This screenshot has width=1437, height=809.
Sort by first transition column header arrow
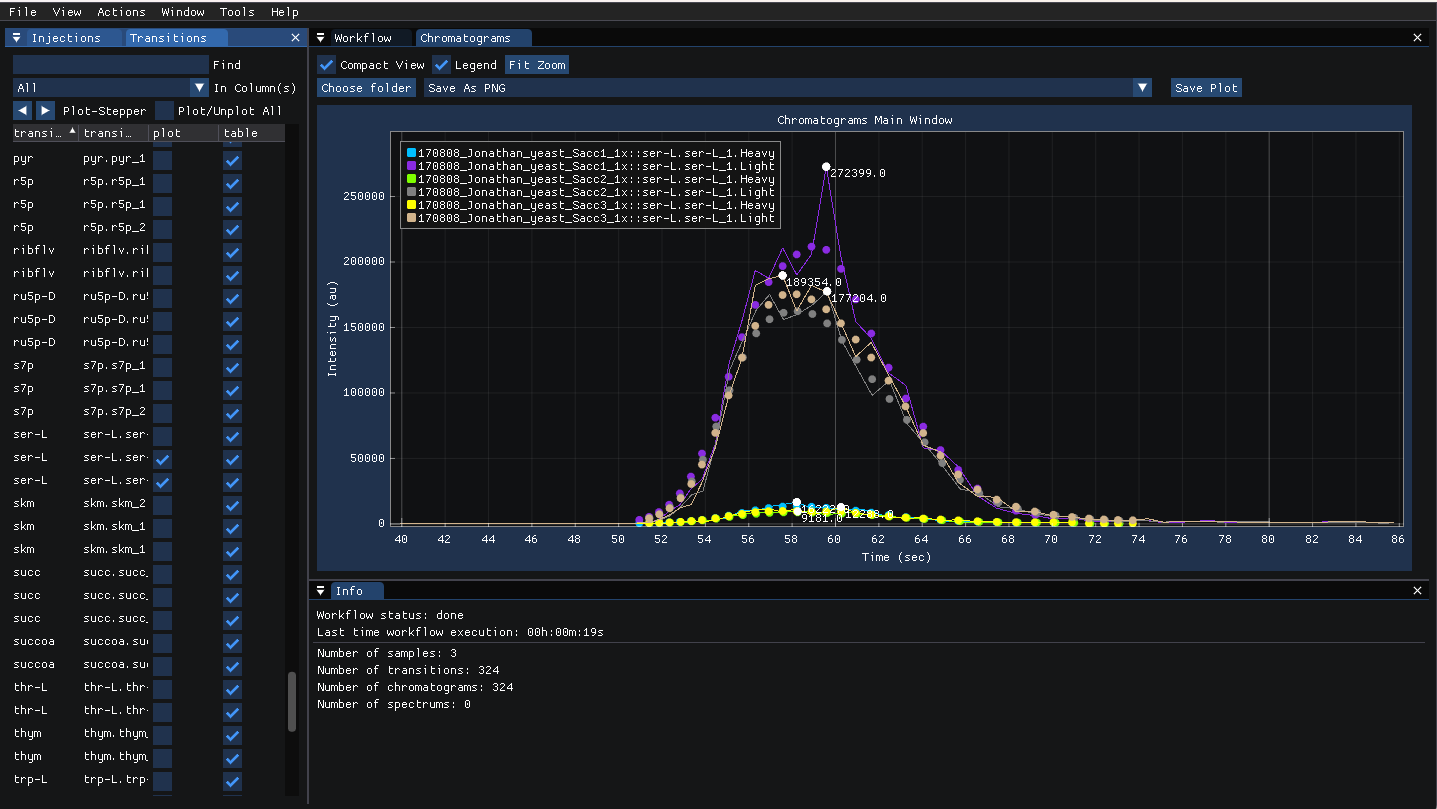[x=71, y=132]
